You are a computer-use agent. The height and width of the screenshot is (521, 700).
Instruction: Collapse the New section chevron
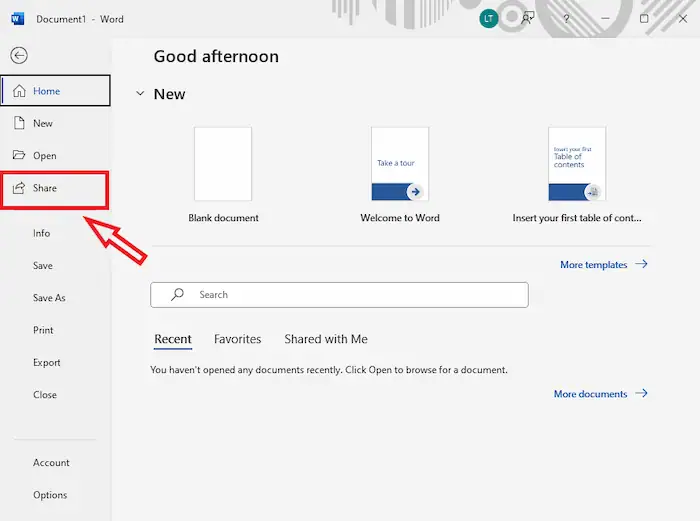pos(139,94)
